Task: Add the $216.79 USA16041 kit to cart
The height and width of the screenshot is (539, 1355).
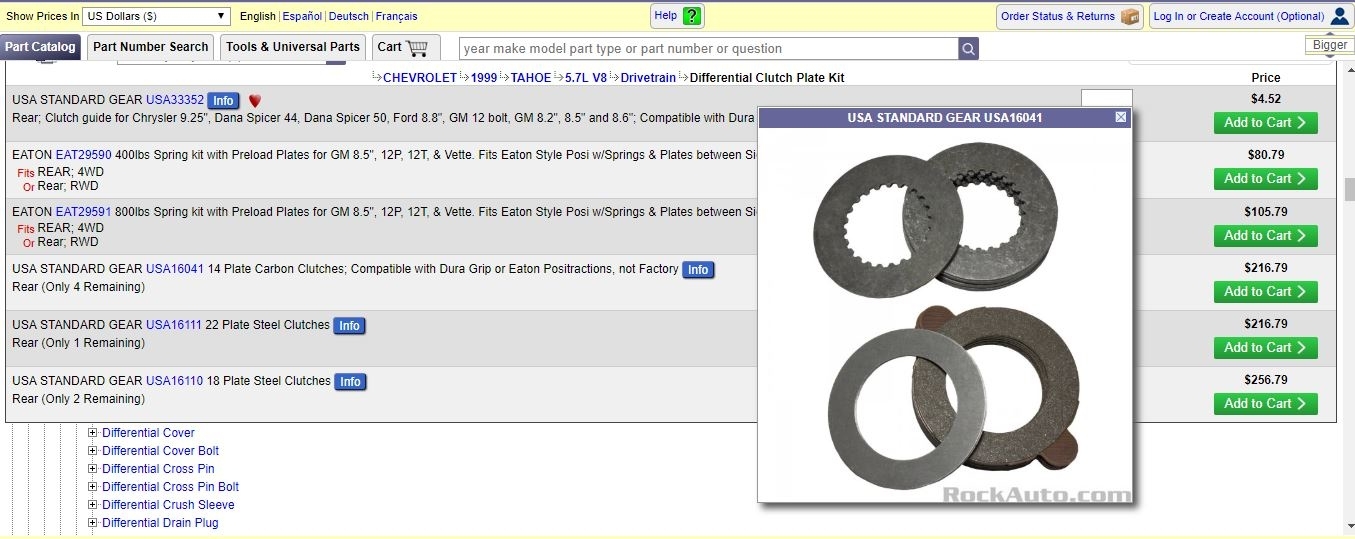Action: (x=1265, y=292)
